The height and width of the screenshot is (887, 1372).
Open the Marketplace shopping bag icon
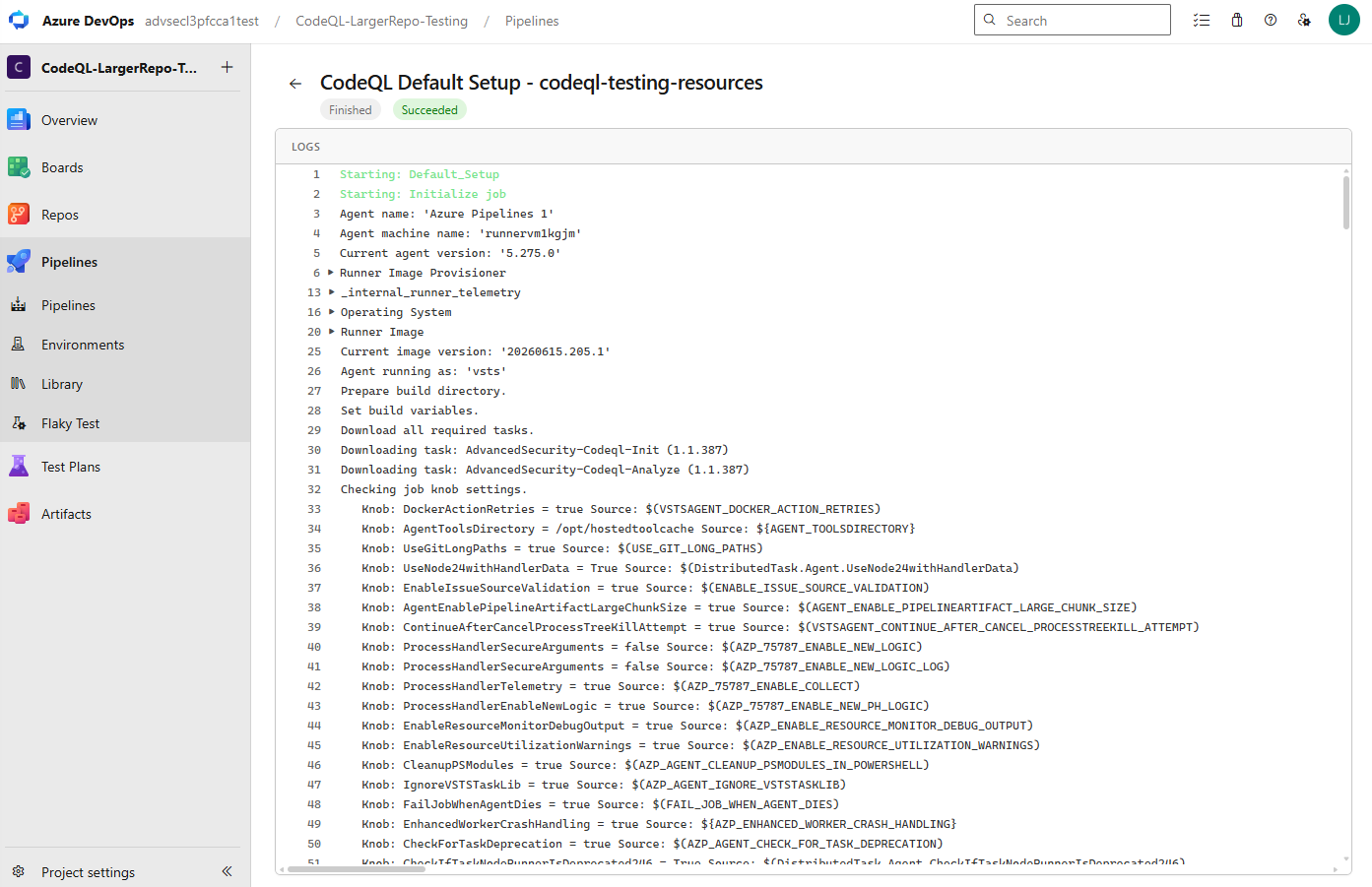[1237, 20]
